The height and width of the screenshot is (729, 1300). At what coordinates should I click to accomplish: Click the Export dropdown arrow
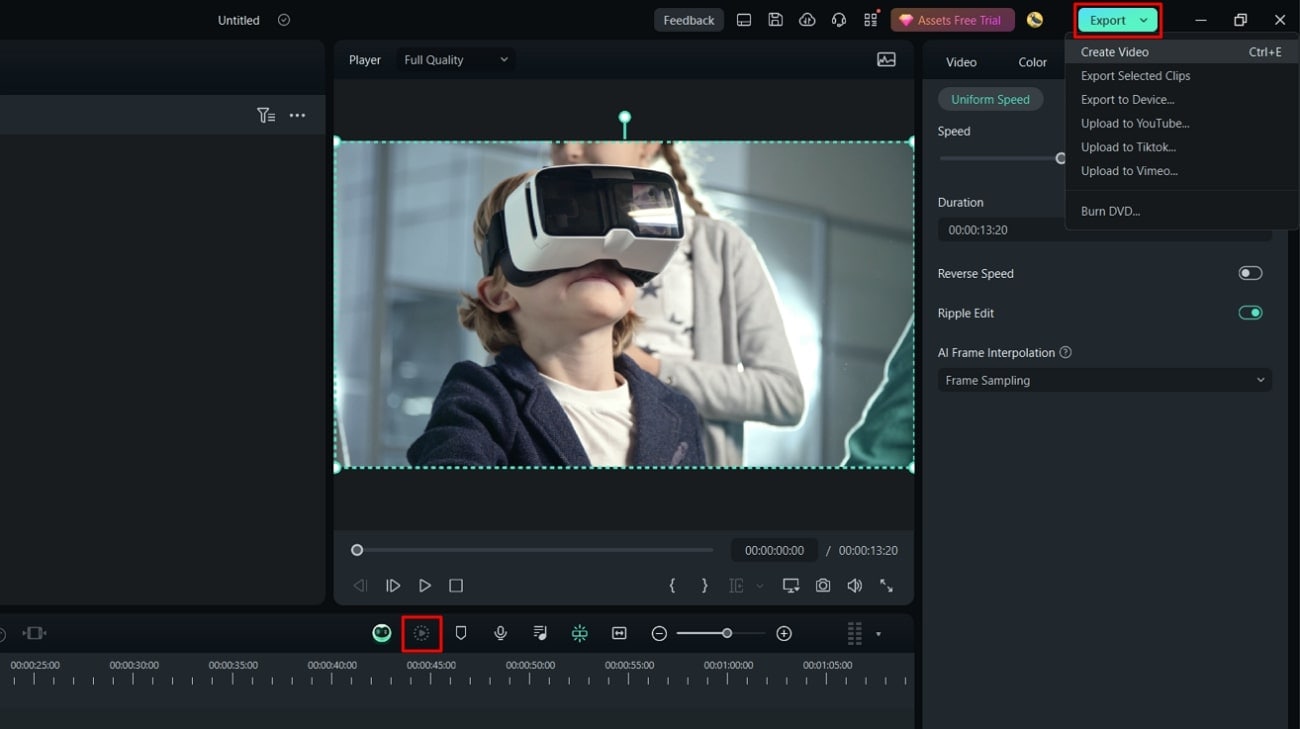1143,20
